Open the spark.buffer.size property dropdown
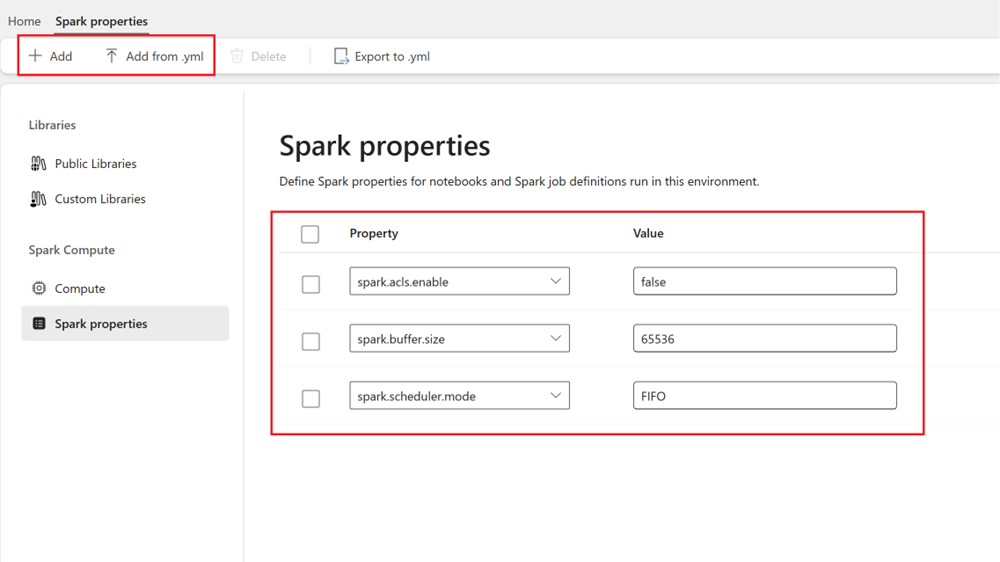 [556, 339]
